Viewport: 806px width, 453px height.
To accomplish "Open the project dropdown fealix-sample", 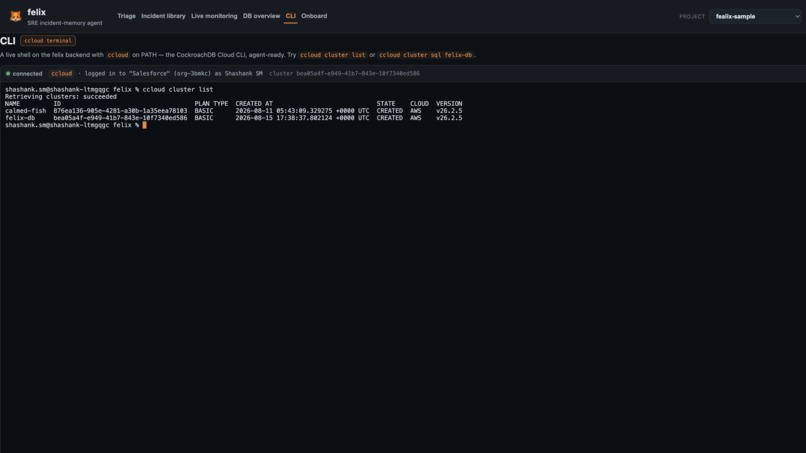I will (756, 16).
